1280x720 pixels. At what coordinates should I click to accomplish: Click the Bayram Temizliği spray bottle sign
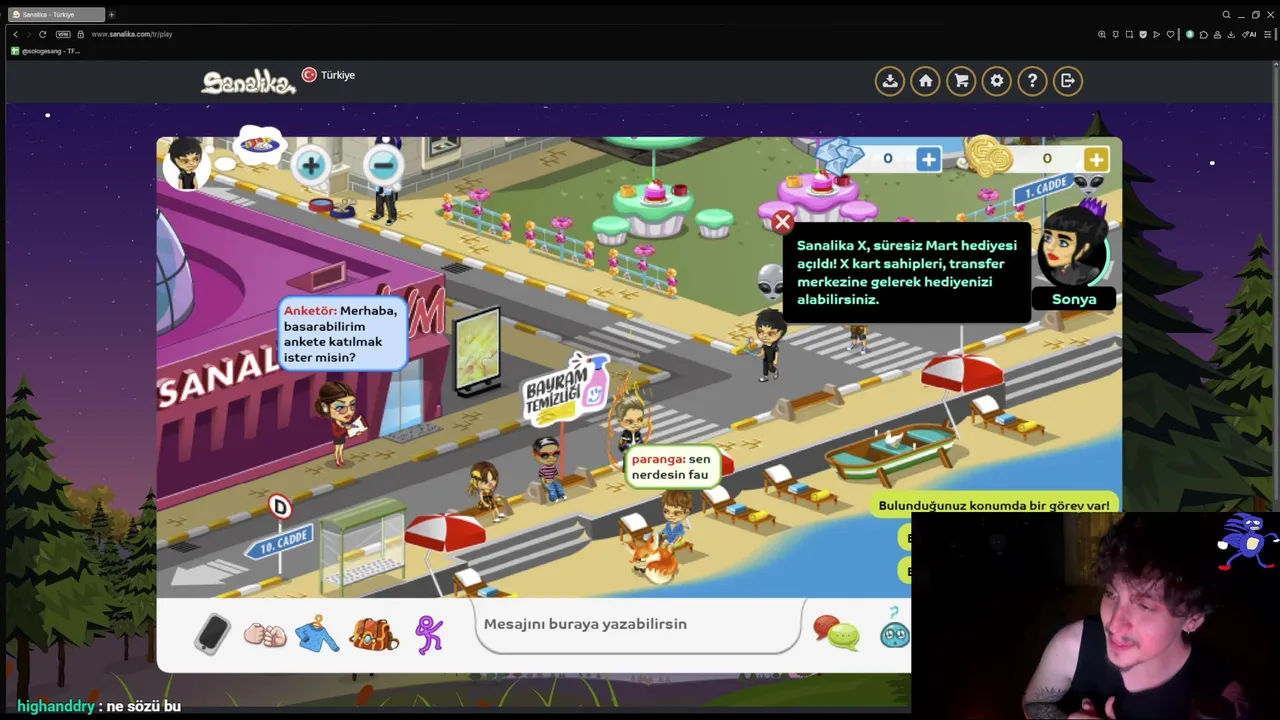click(x=568, y=392)
